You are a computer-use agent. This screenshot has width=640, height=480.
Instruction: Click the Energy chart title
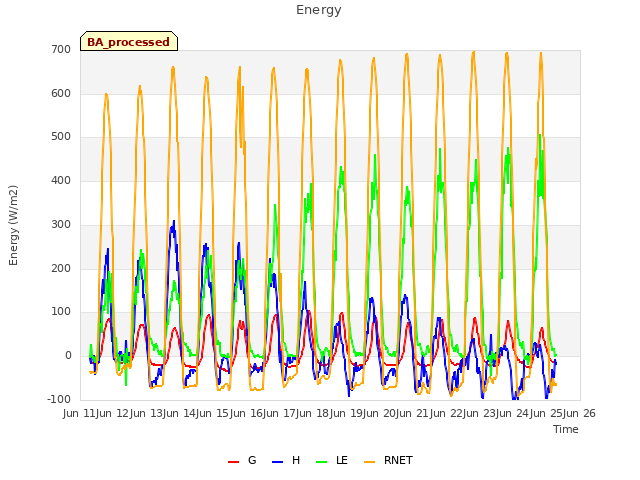click(319, 10)
